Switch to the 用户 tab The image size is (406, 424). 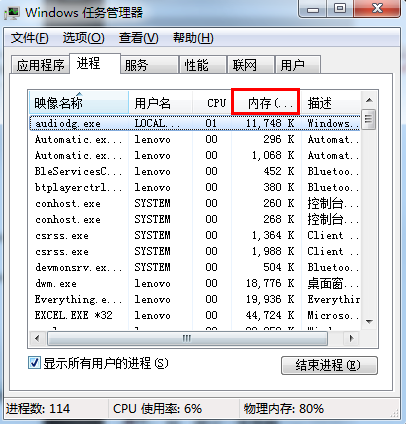tap(298, 64)
